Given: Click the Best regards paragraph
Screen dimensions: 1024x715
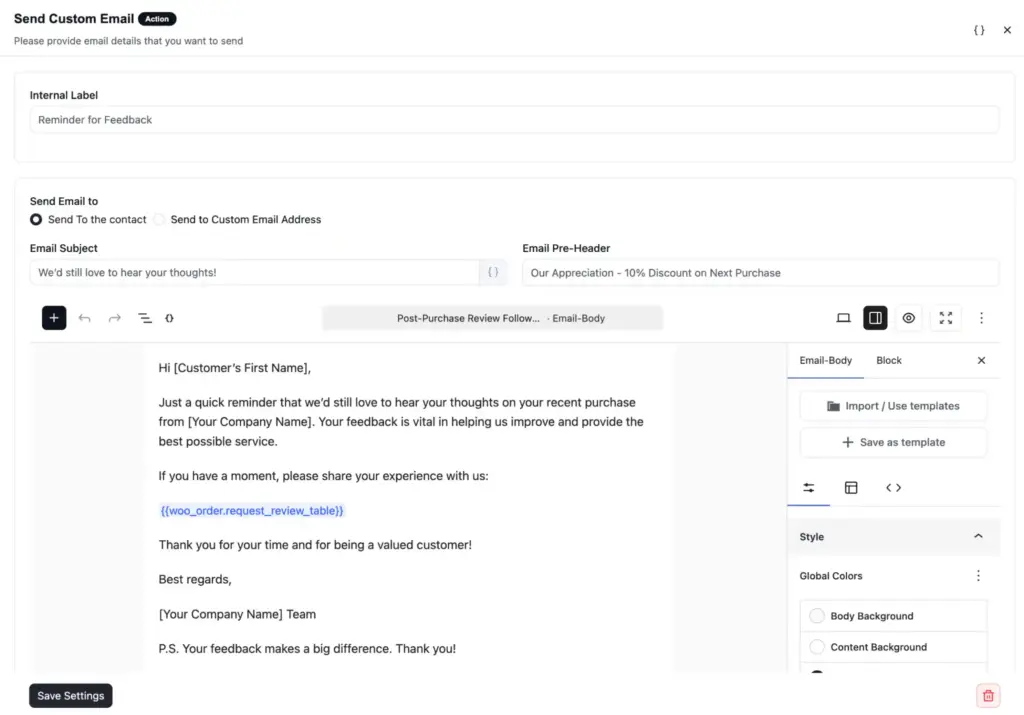Looking at the screenshot, I should [195, 580].
